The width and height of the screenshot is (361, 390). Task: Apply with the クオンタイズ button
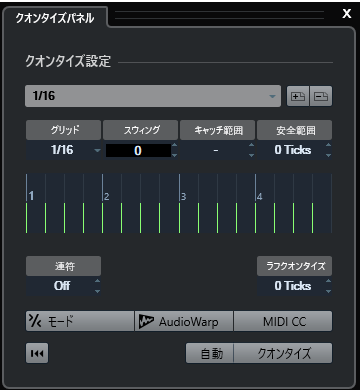tap(283, 353)
